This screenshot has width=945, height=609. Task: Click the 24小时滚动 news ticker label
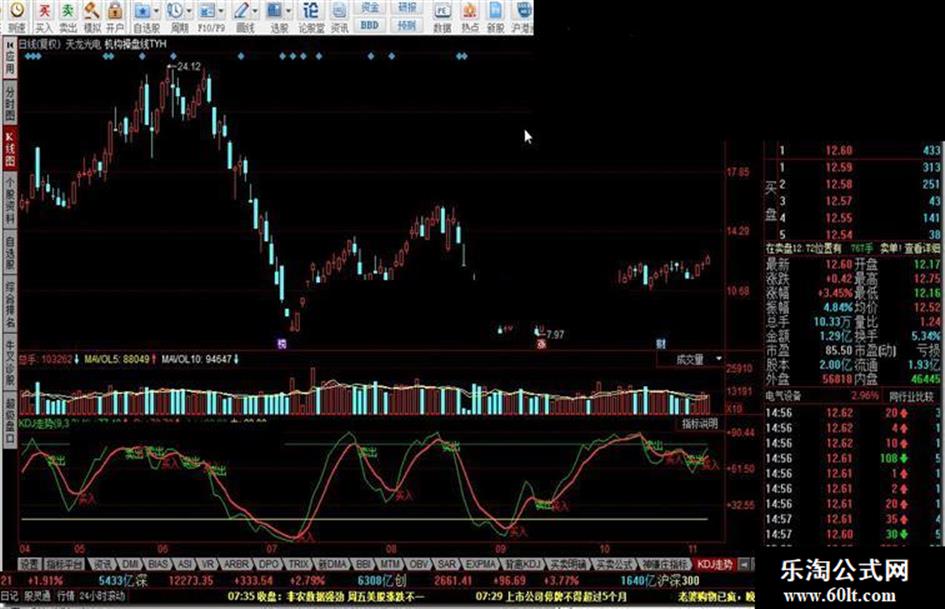point(102,597)
